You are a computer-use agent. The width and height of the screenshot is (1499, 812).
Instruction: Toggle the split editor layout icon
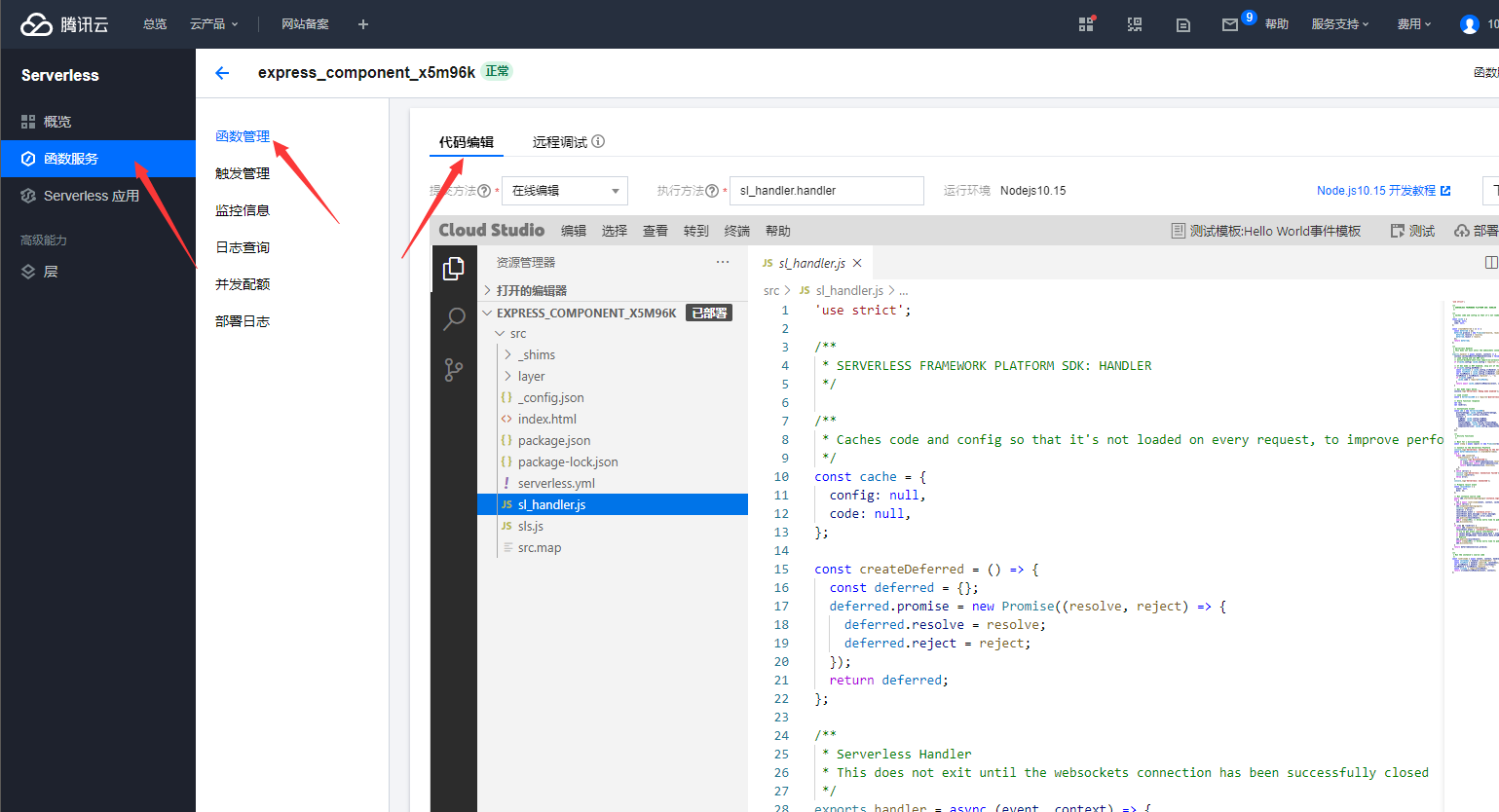pyautogui.click(x=1491, y=263)
